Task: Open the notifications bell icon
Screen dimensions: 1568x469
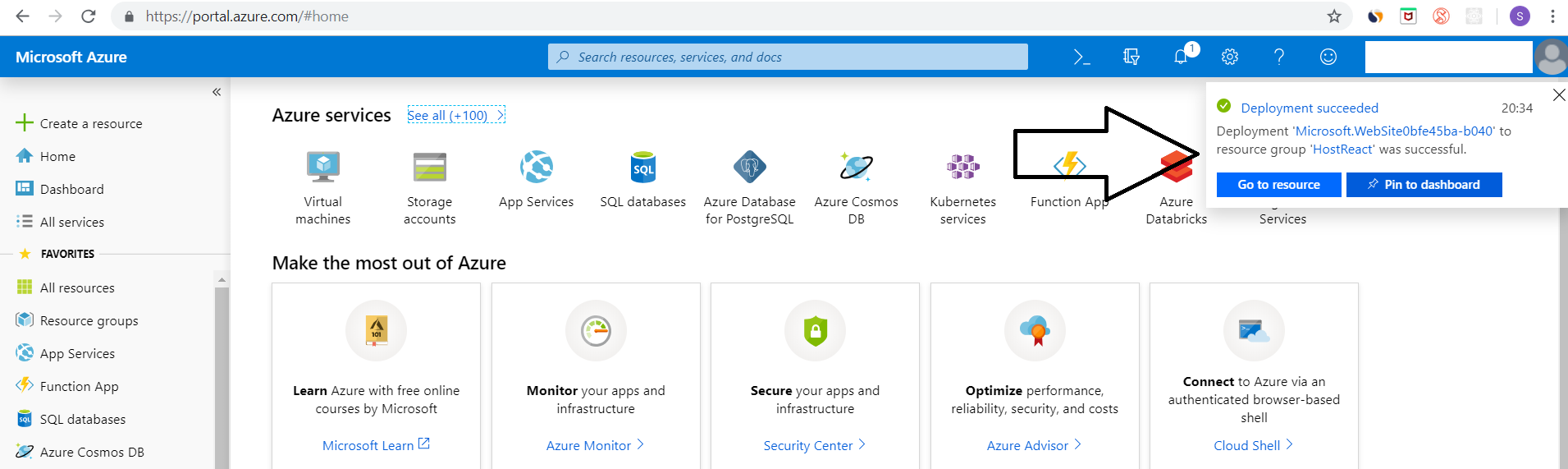Action: [x=1181, y=57]
